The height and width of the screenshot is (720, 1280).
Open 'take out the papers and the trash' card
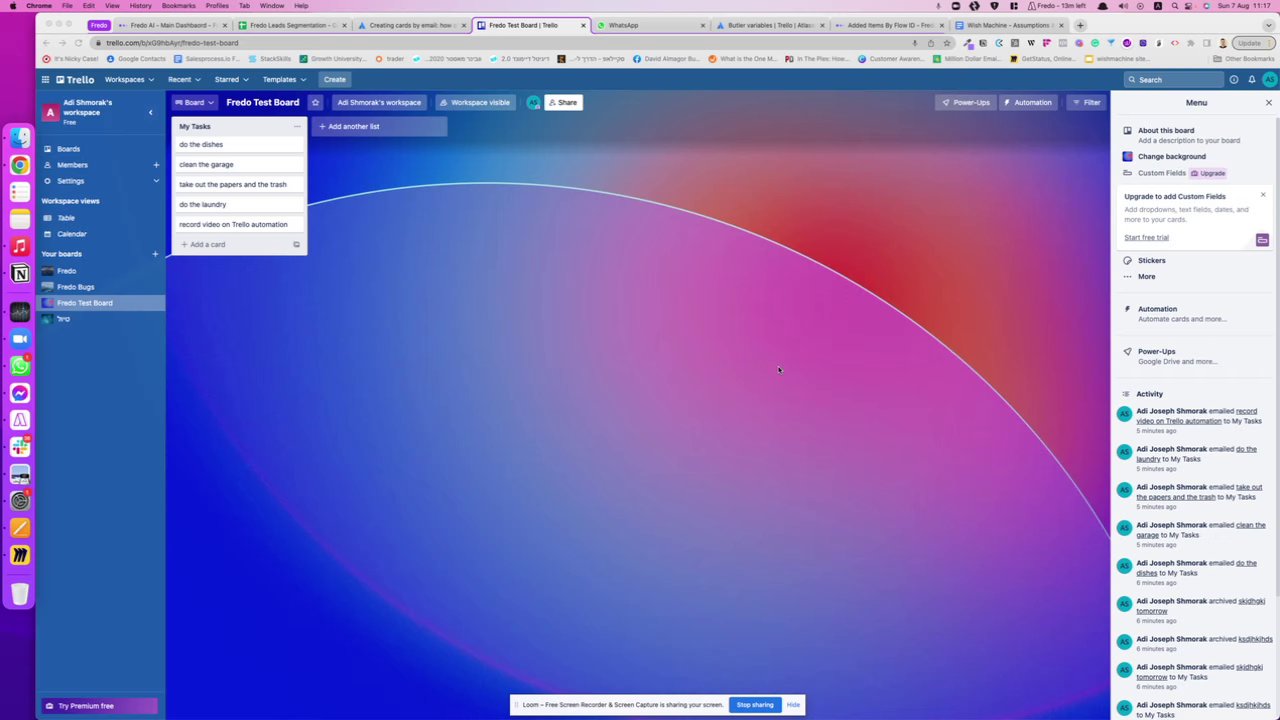[x=239, y=184]
